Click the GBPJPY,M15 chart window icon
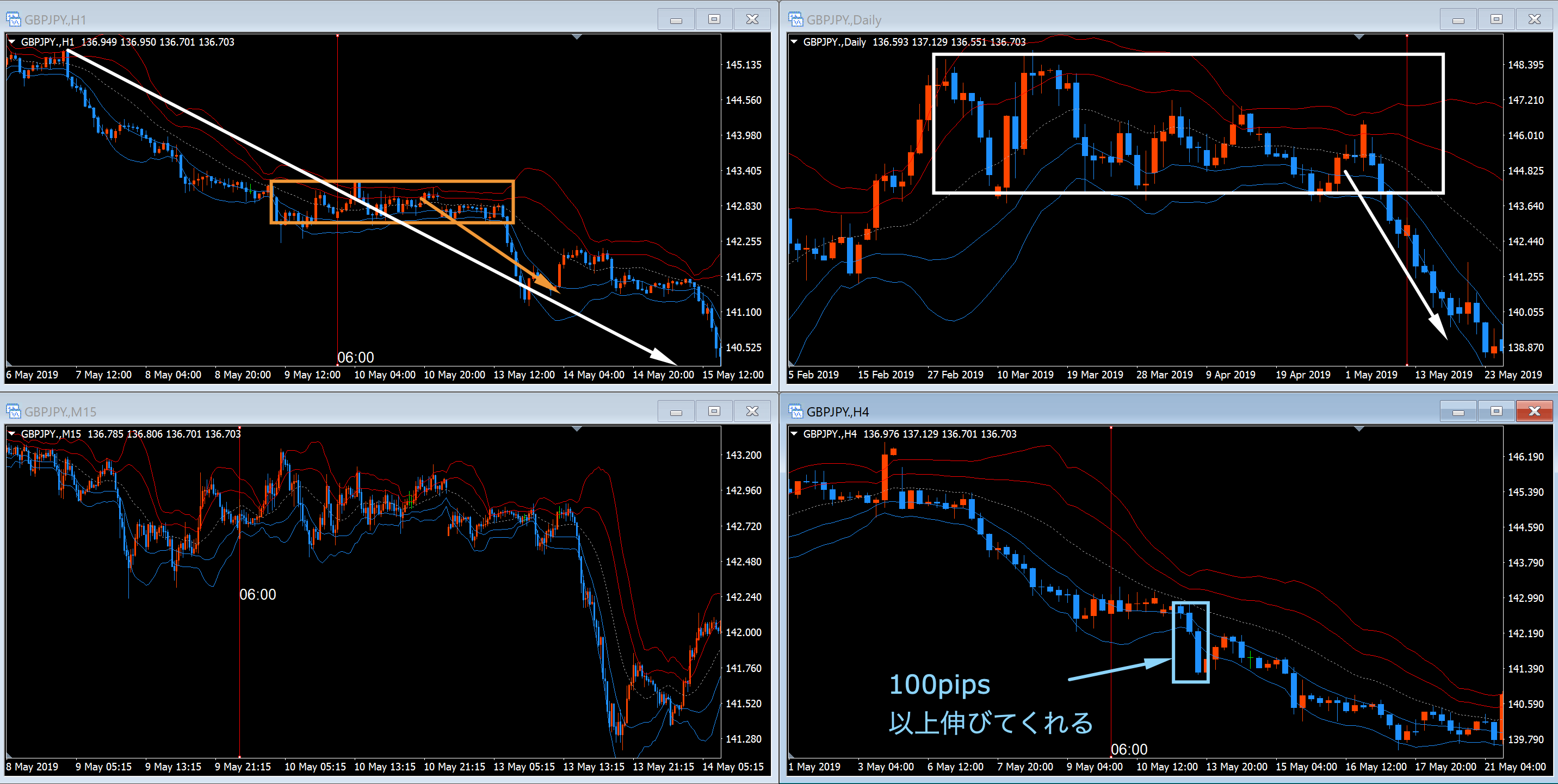Screen dimensions: 1558x784 pyautogui.click(x=13, y=411)
